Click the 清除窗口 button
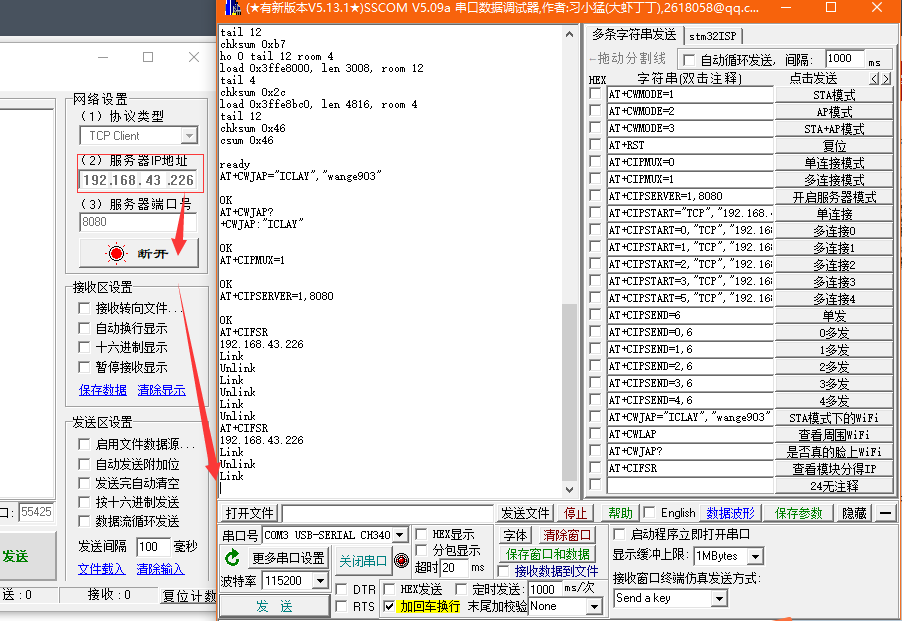This screenshot has height=621, width=902. point(567,535)
